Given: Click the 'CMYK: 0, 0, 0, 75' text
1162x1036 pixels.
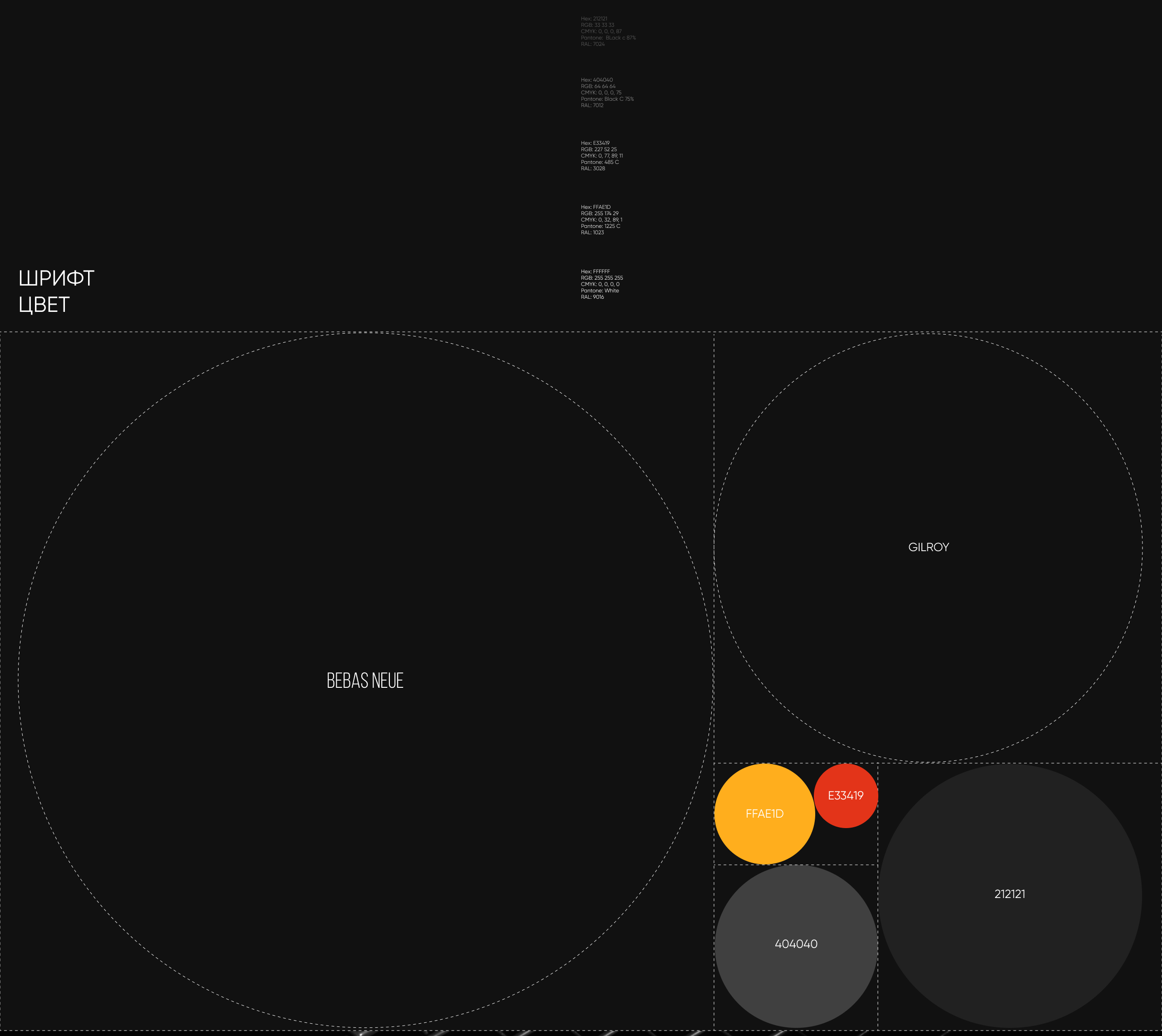Looking at the screenshot, I should pyautogui.click(x=601, y=93).
